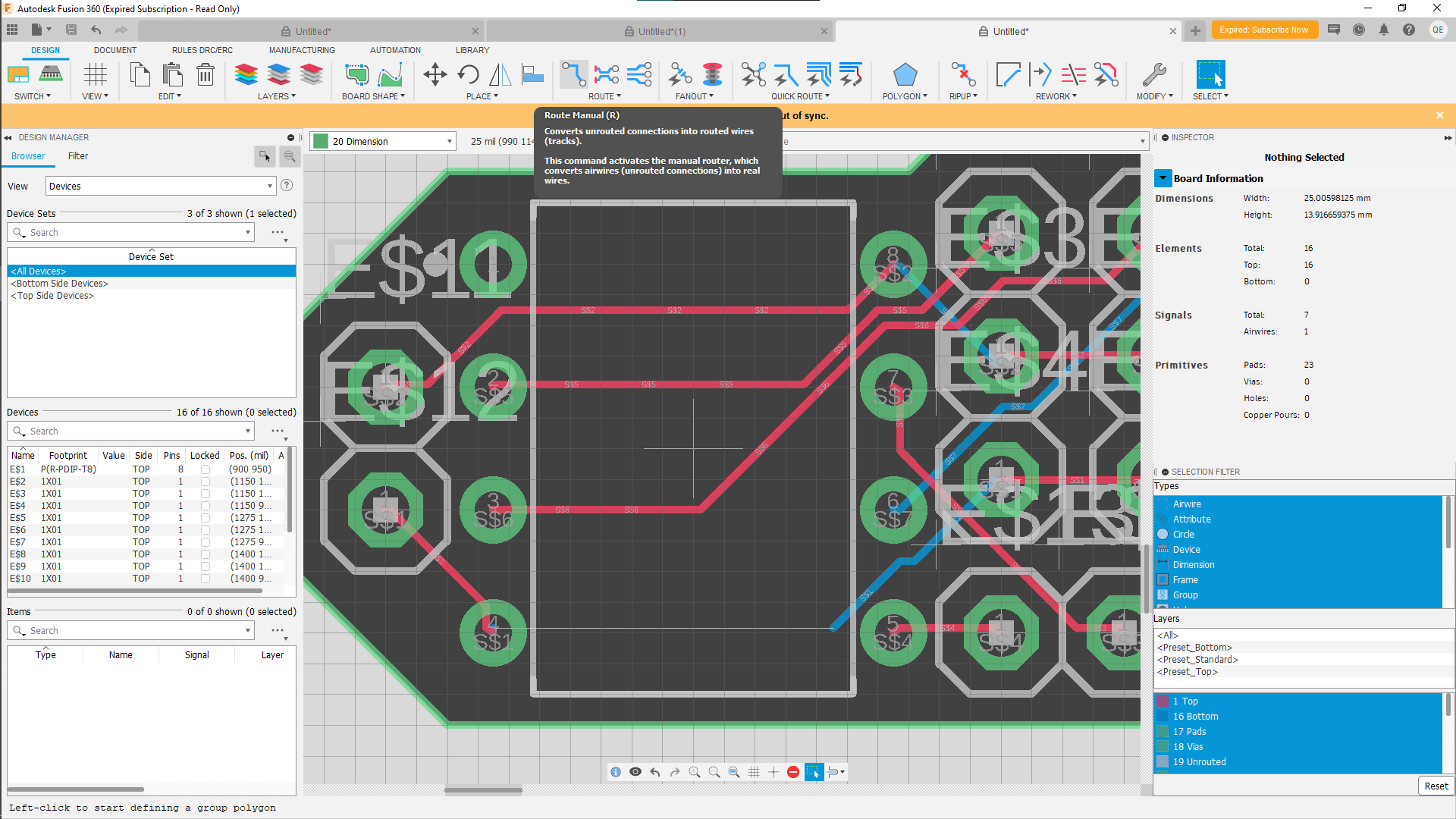Click the Reset button in Inspector
The image size is (1456, 819).
pos(1435,786)
